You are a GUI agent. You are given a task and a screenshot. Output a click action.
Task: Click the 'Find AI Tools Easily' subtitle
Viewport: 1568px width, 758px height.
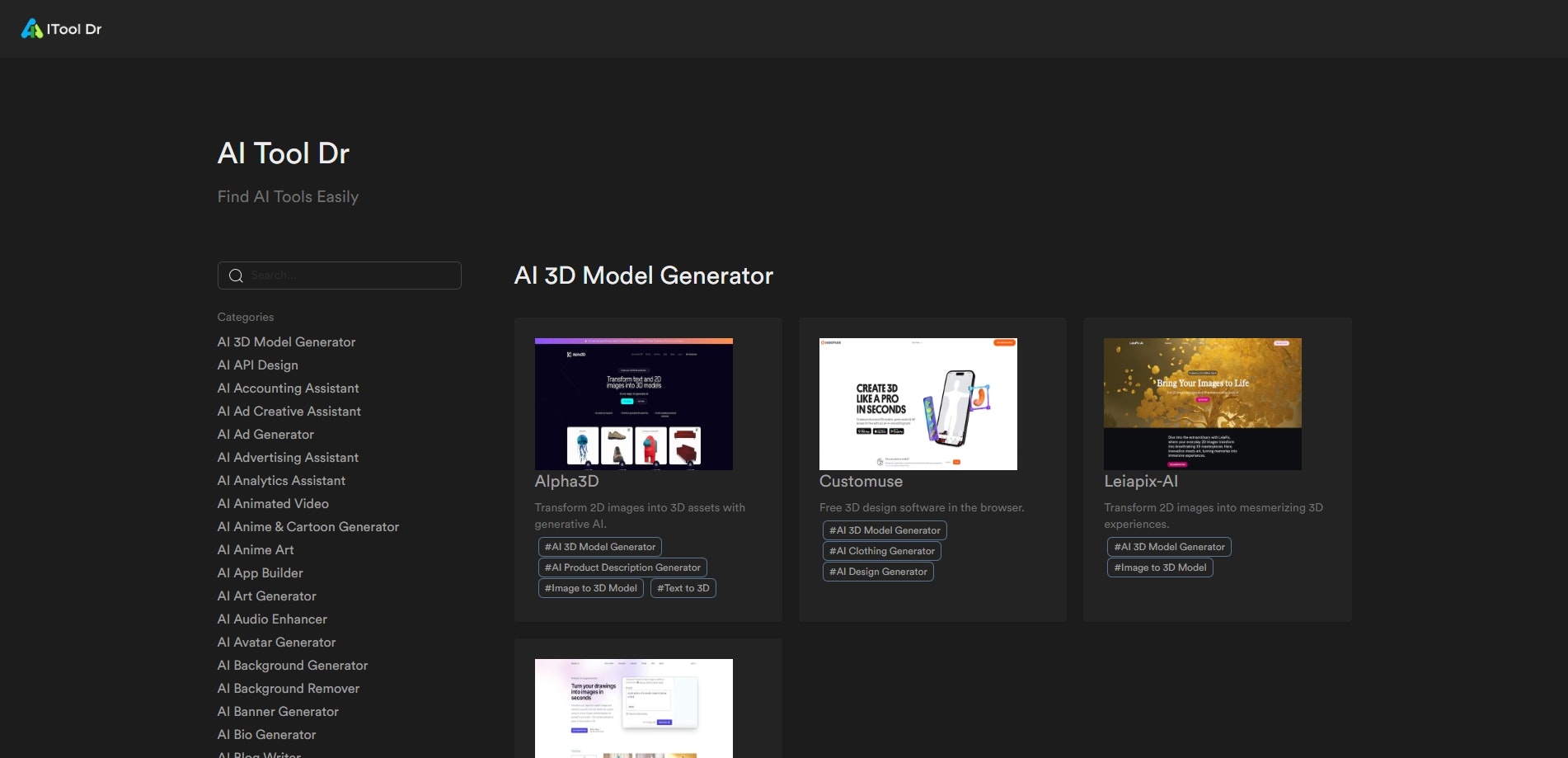[288, 196]
